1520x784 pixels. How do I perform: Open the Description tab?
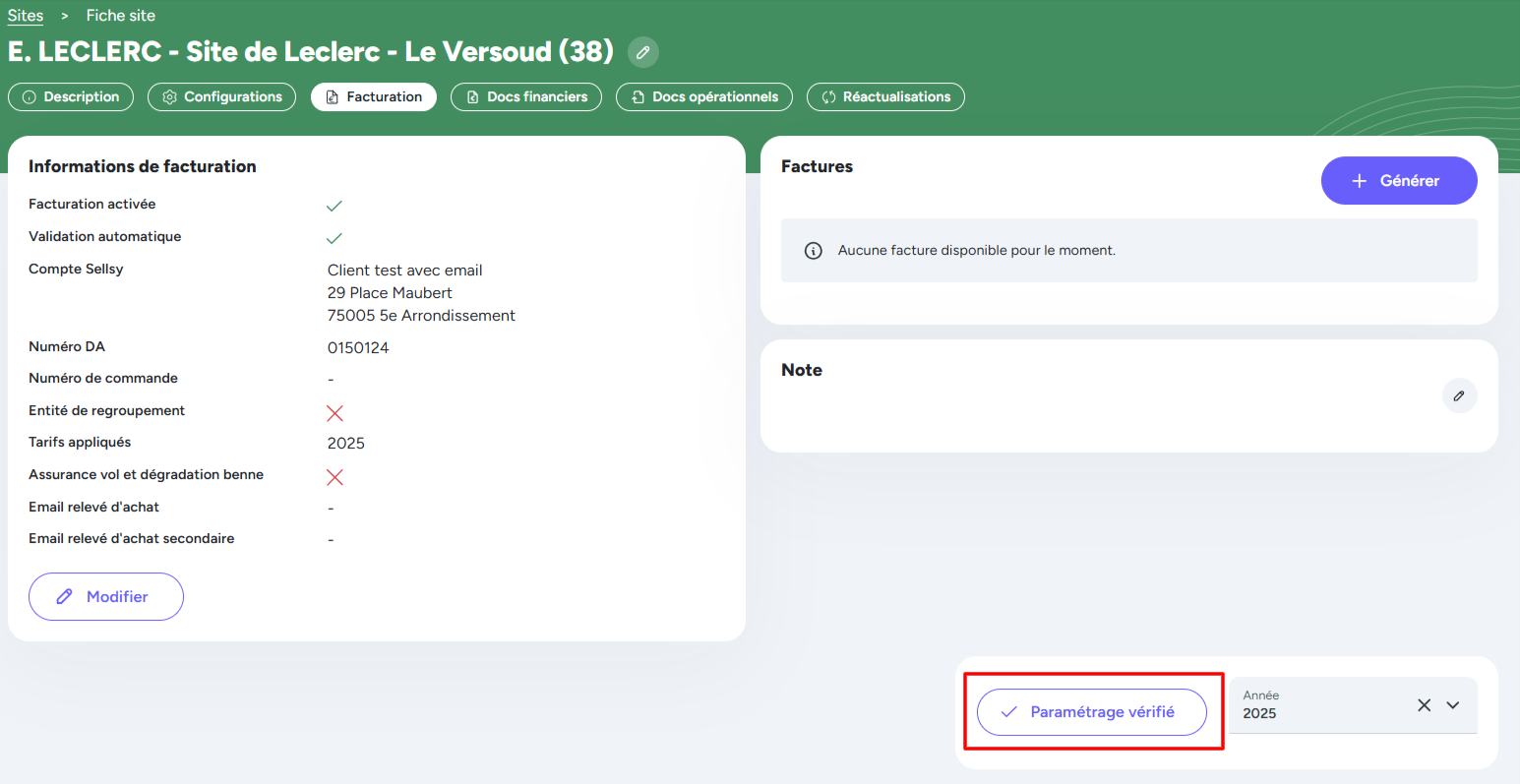71,97
